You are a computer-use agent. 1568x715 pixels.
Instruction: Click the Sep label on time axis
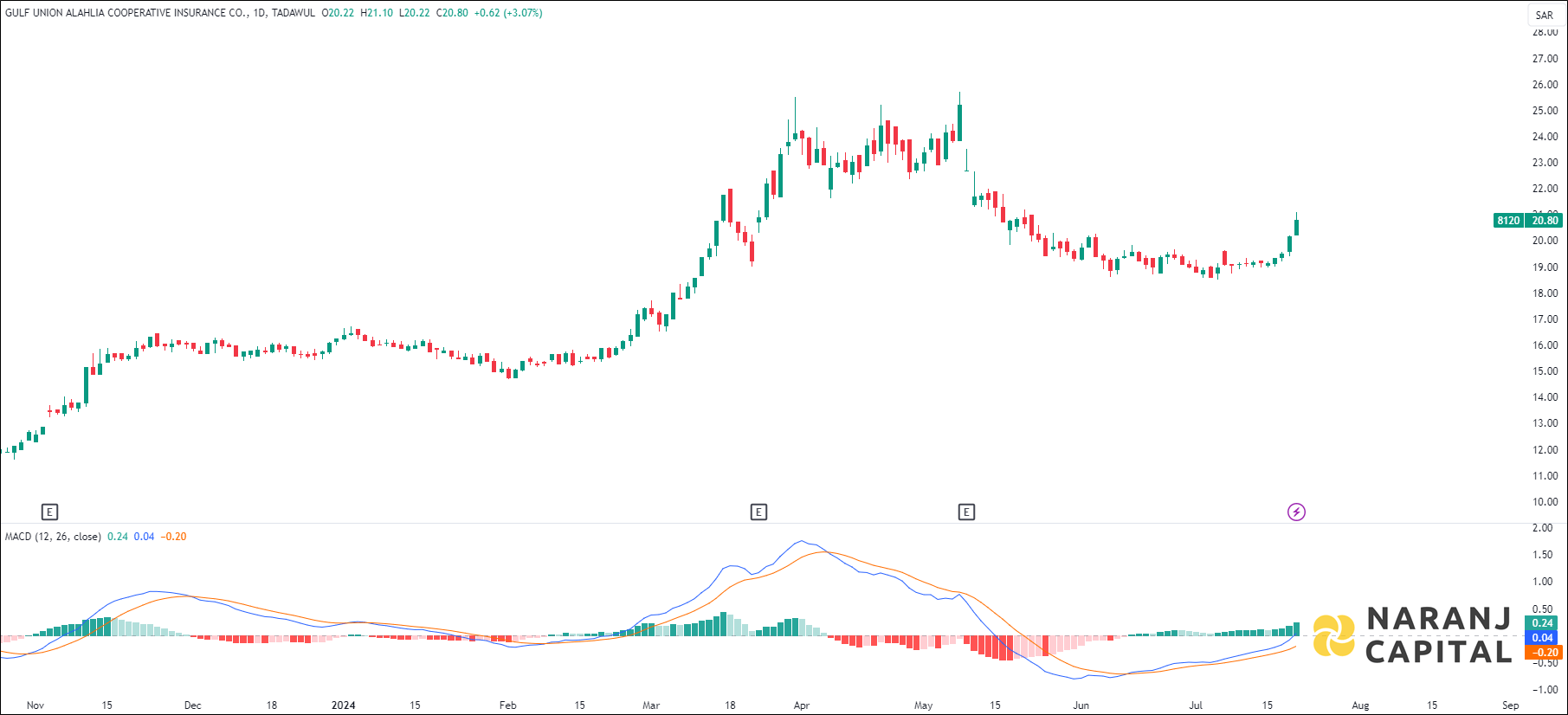tap(1511, 705)
